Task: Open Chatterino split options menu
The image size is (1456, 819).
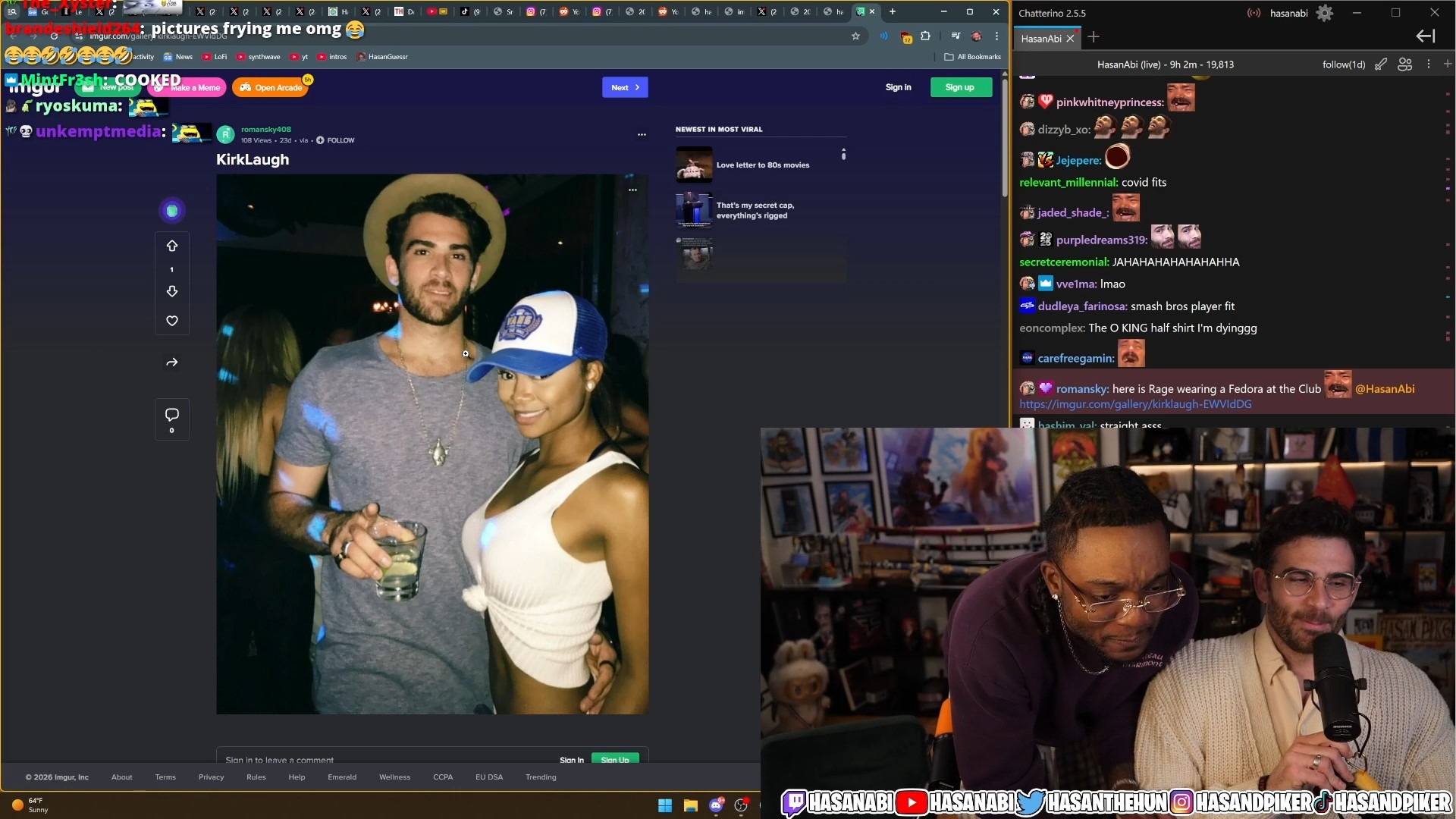Action: (1428, 64)
